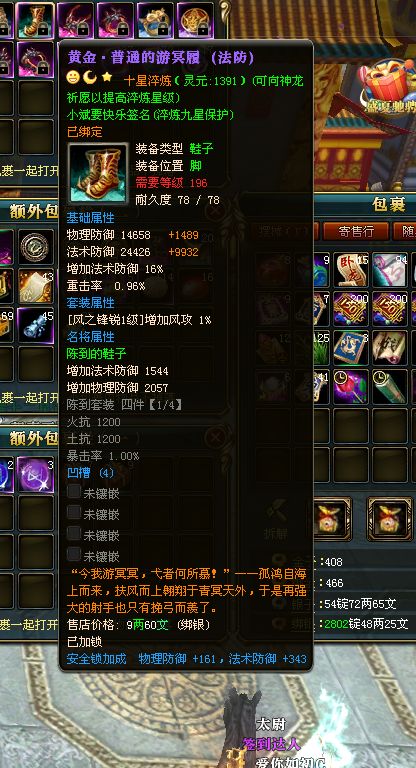Select the blue dragon book item
Viewport: 416px width, 768px height.
[x=350, y=348]
